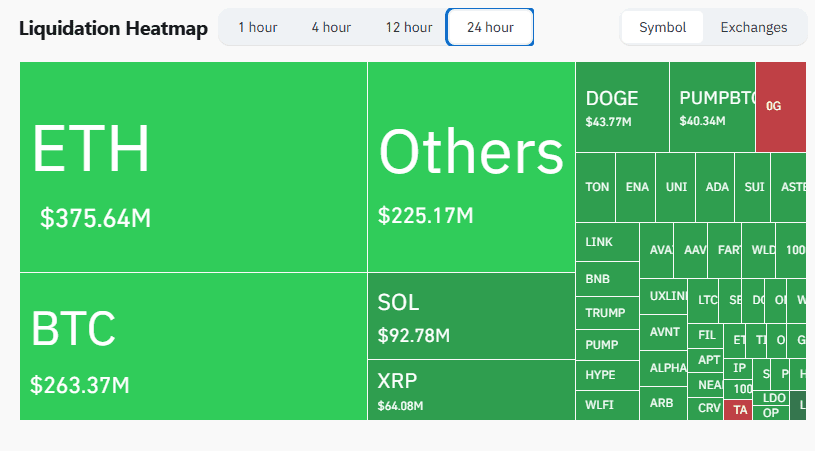Click the LINK heatmap tile
The height and width of the screenshot is (451, 815).
[x=608, y=242]
